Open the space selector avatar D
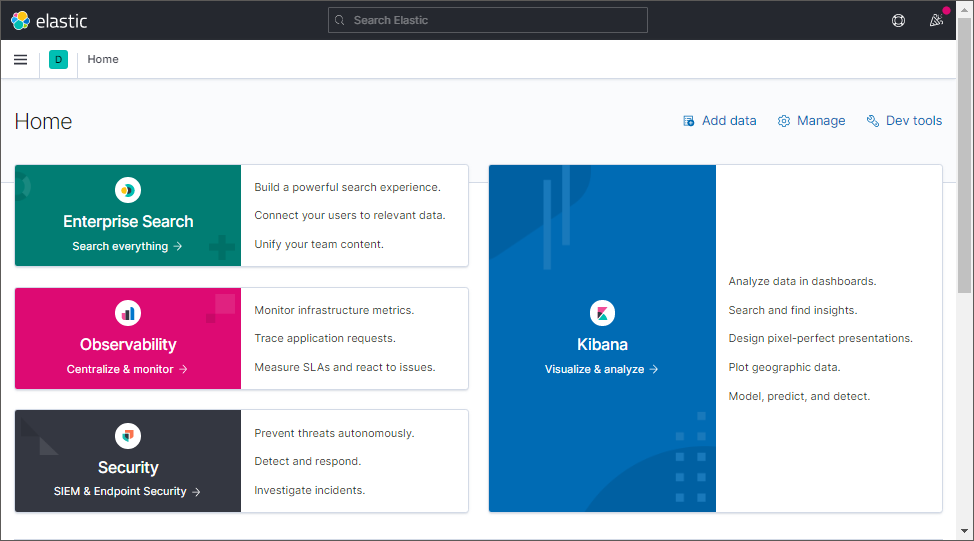The width and height of the screenshot is (974, 541). (x=58, y=60)
